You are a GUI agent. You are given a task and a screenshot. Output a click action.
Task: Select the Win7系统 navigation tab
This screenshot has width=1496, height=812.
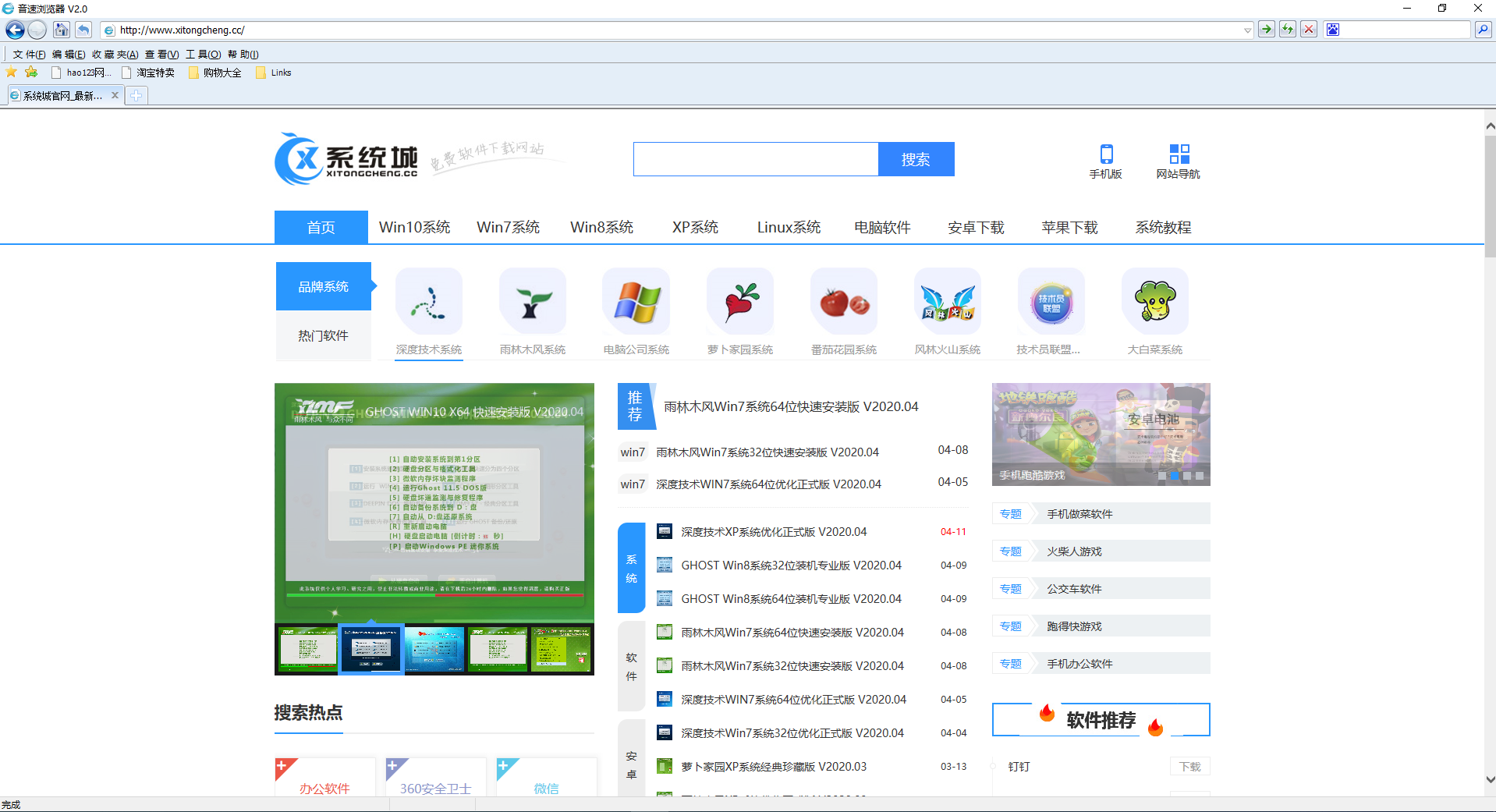pyautogui.click(x=508, y=227)
